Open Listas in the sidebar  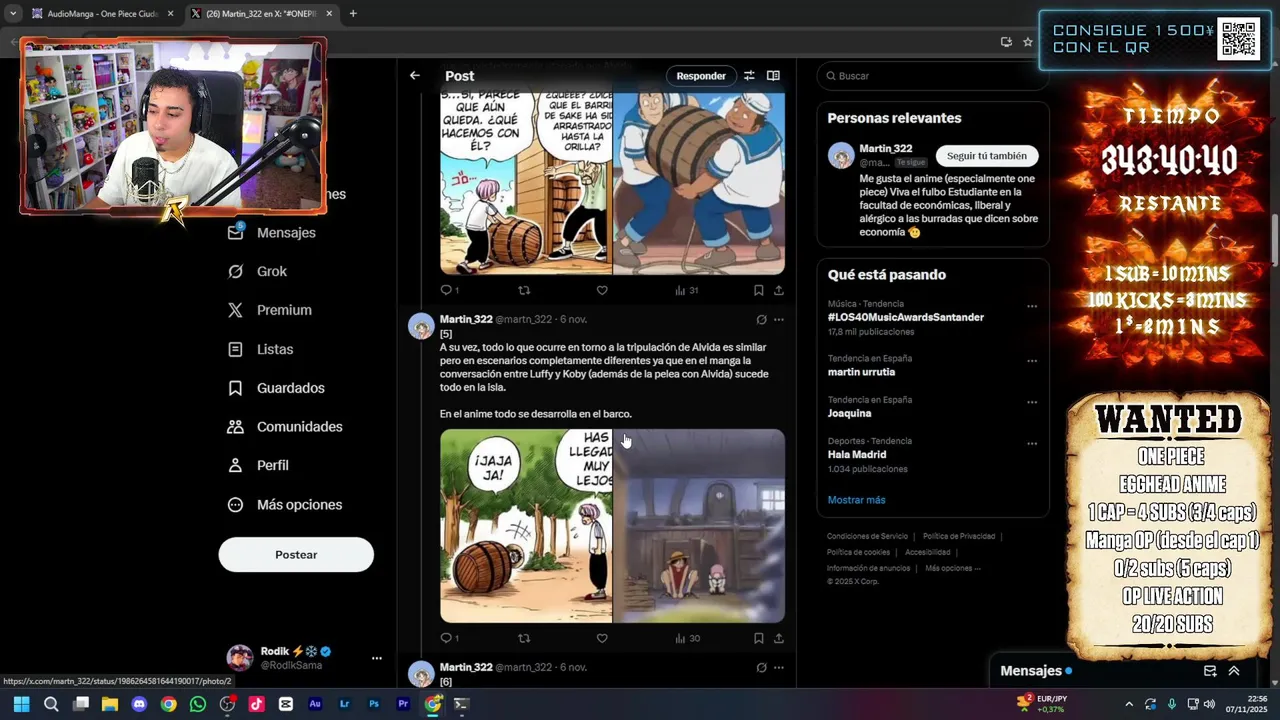[x=260, y=349]
